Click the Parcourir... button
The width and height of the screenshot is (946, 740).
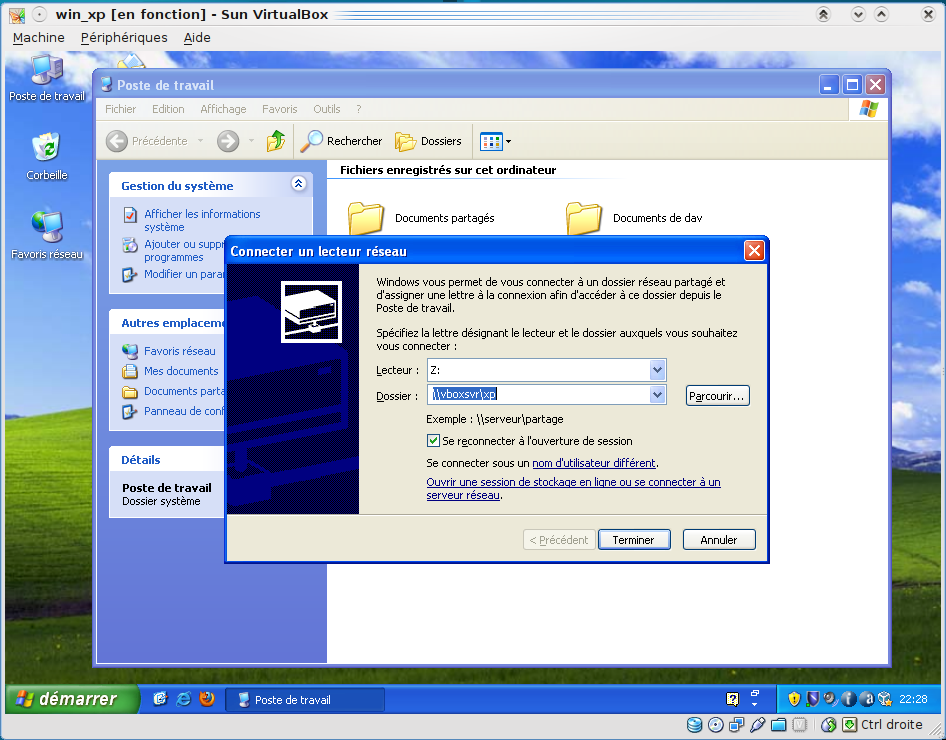717,396
